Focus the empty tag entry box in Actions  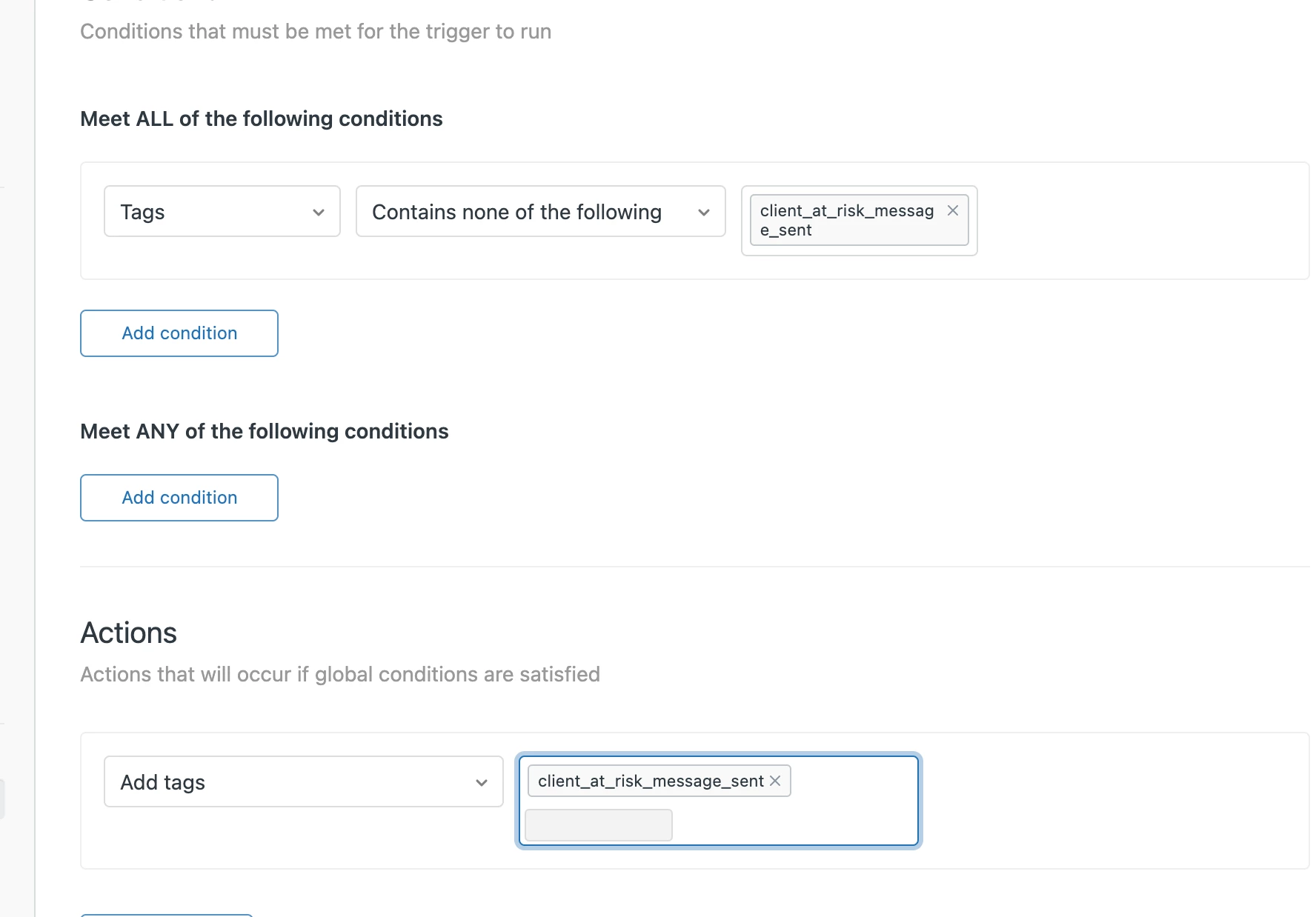click(599, 825)
